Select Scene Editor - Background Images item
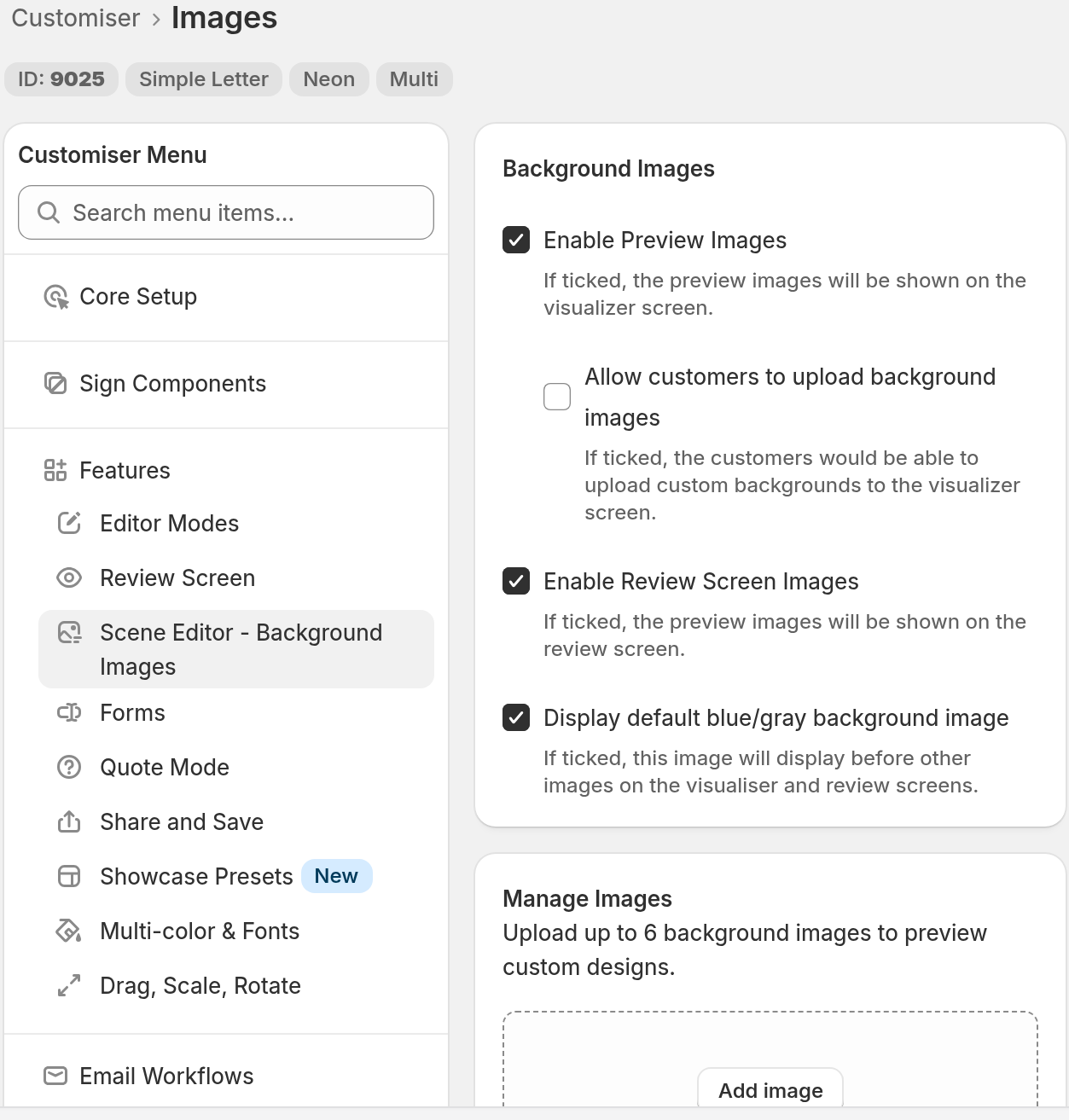The image size is (1069, 1120). click(x=236, y=649)
